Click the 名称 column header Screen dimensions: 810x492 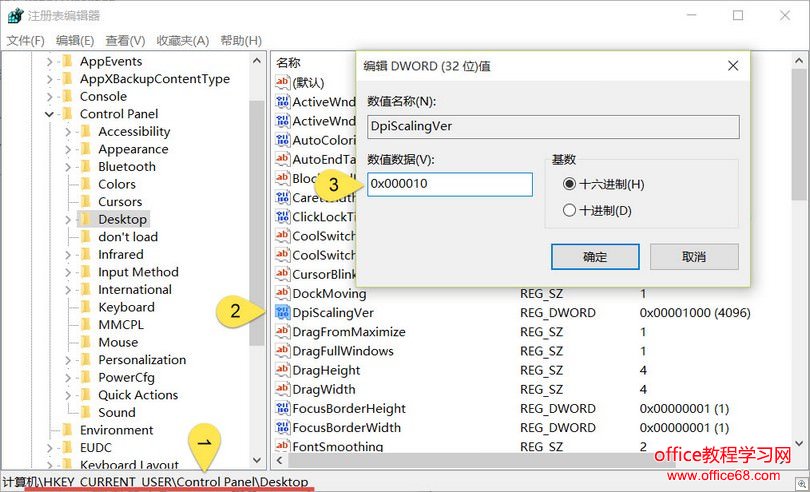[288, 63]
